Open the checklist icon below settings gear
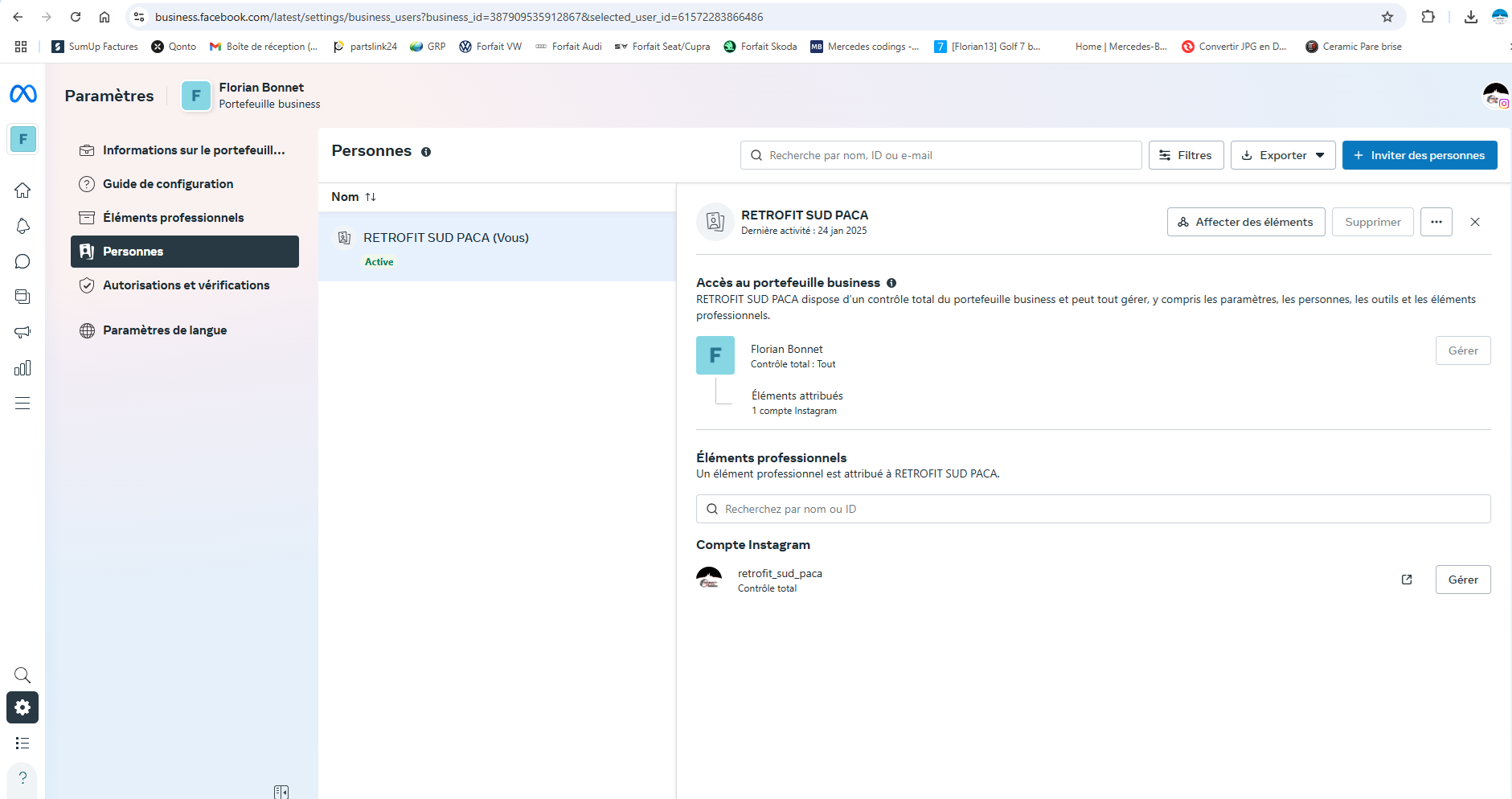Image resolution: width=1512 pixels, height=799 pixels. tap(23, 743)
